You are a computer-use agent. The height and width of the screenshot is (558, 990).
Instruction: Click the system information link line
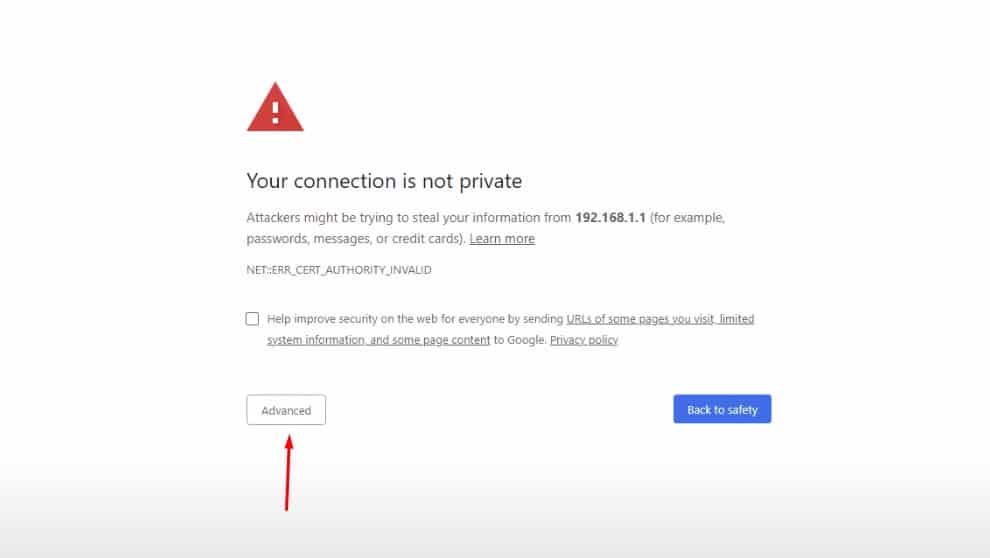pos(378,340)
